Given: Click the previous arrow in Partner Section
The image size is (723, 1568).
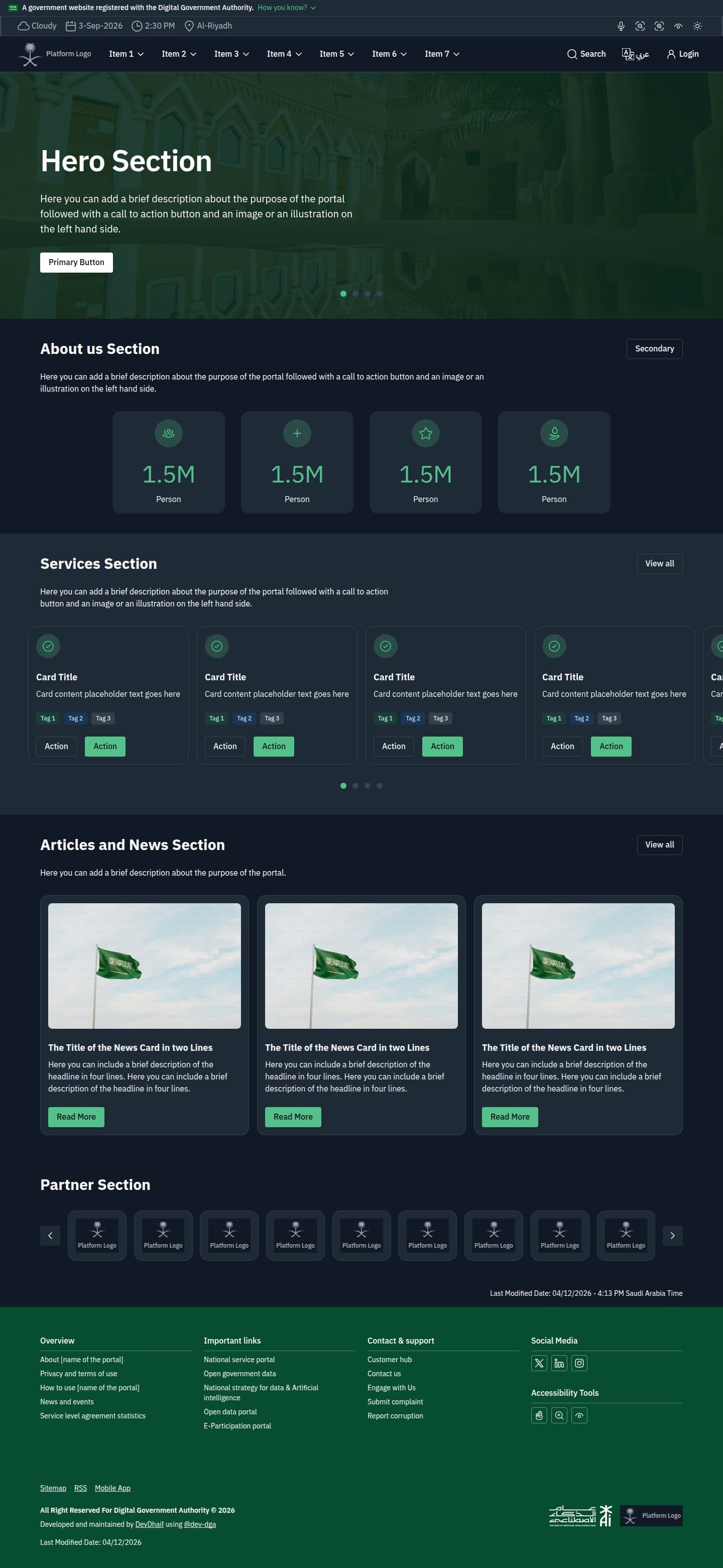Looking at the screenshot, I should 50,1236.
